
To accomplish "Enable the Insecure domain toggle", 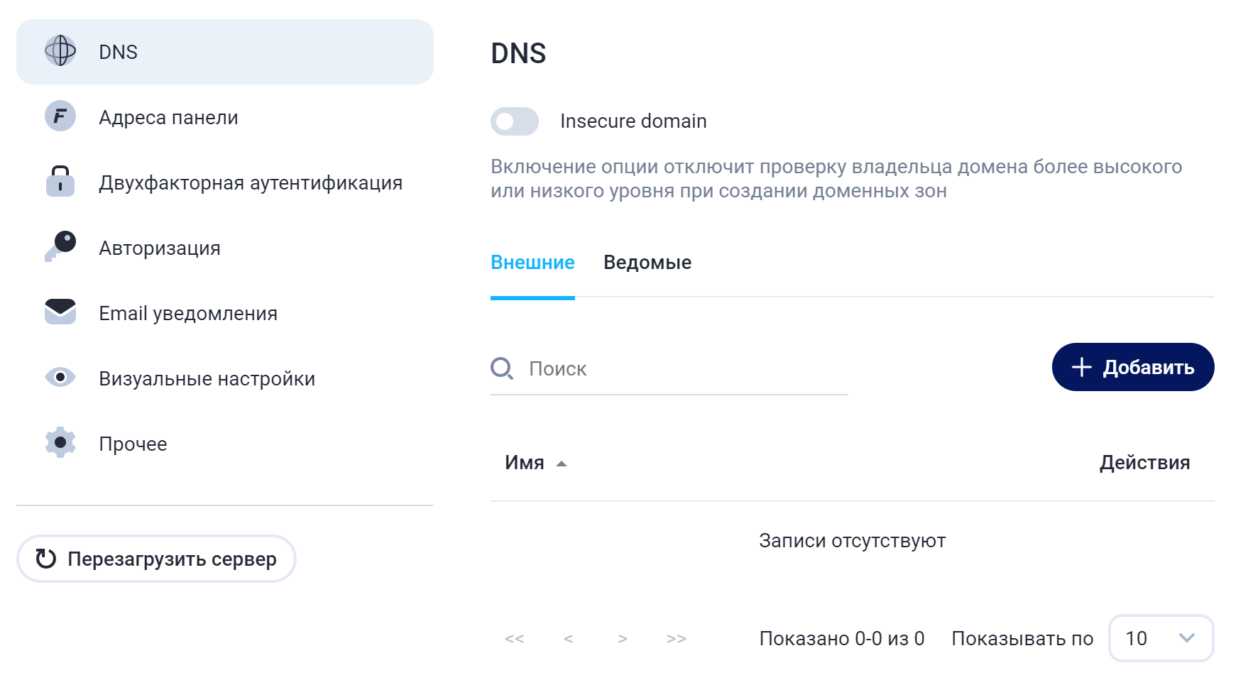I will pos(514,122).
